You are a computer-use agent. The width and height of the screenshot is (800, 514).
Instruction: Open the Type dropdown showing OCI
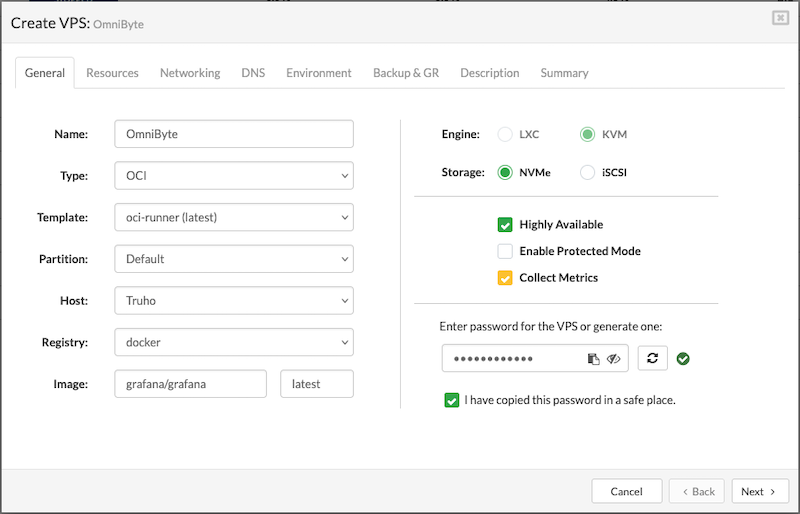(x=234, y=176)
